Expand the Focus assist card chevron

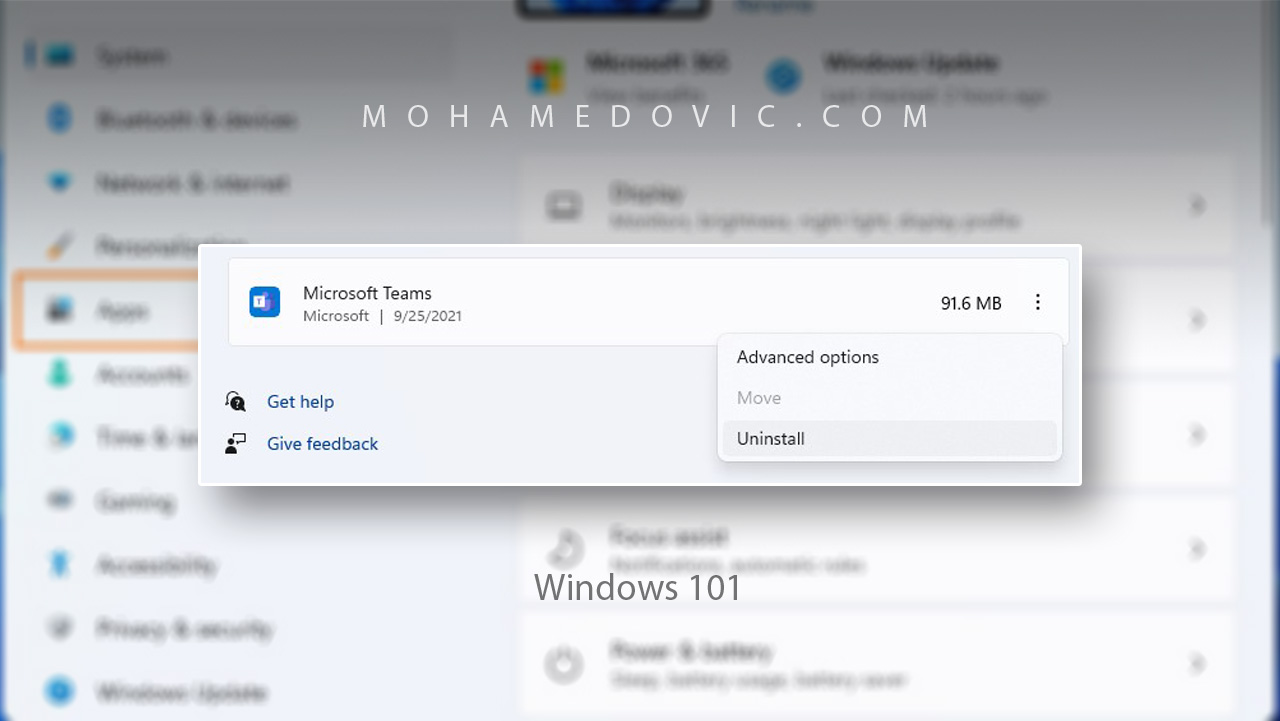point(1197,549)
